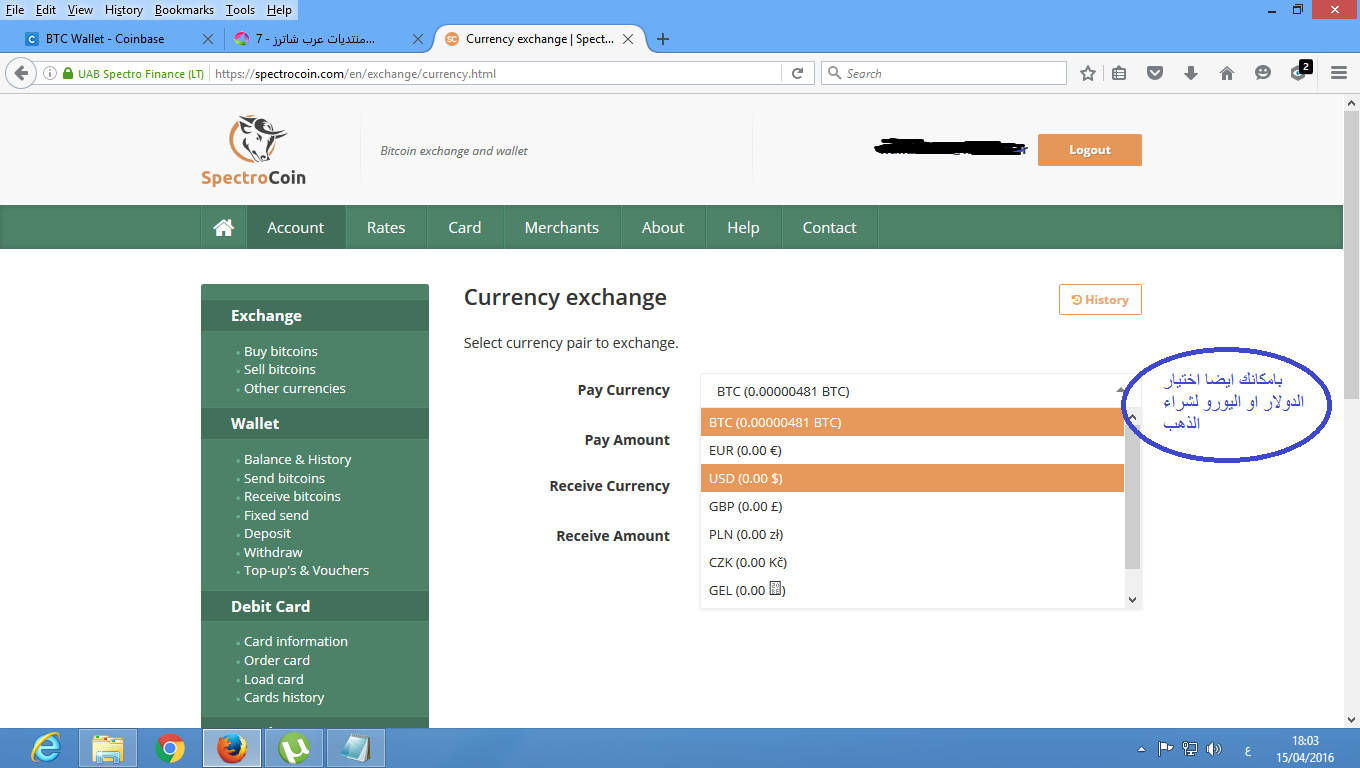Open Action Center flag icon
The width and height of the screenshot is (1360, 768).
click(1165, 748)
